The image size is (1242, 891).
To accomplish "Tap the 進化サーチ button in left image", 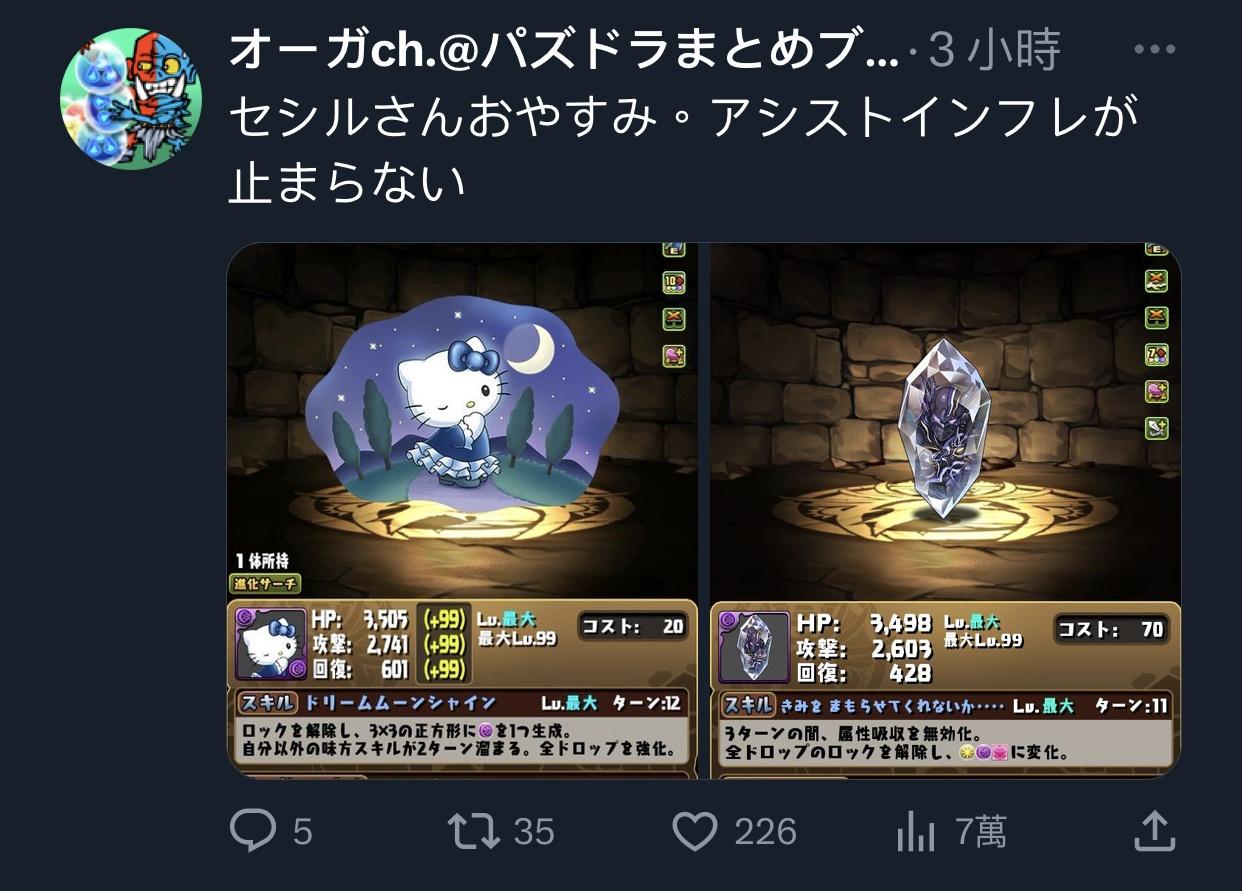I will pyautogui.click(x=266, y=583).
